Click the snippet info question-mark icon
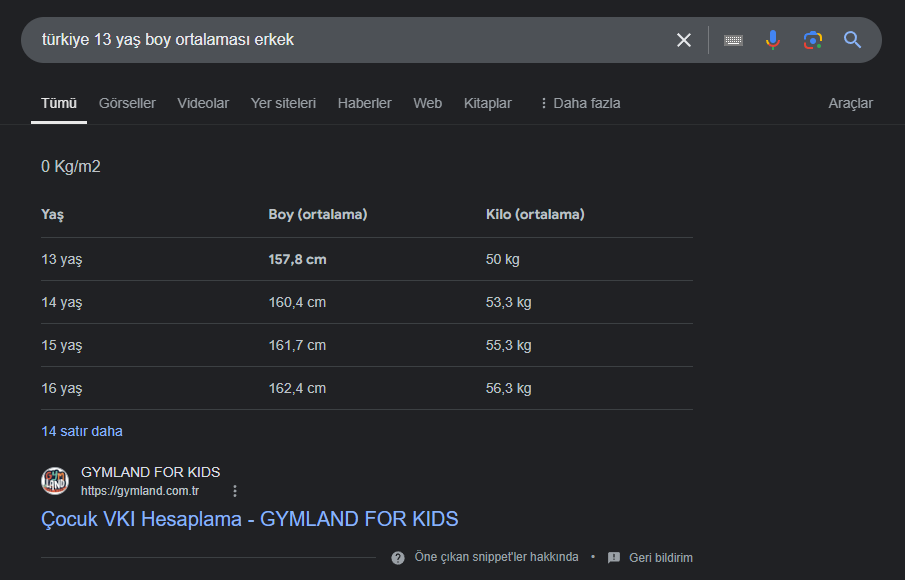 tap(398, 557)
